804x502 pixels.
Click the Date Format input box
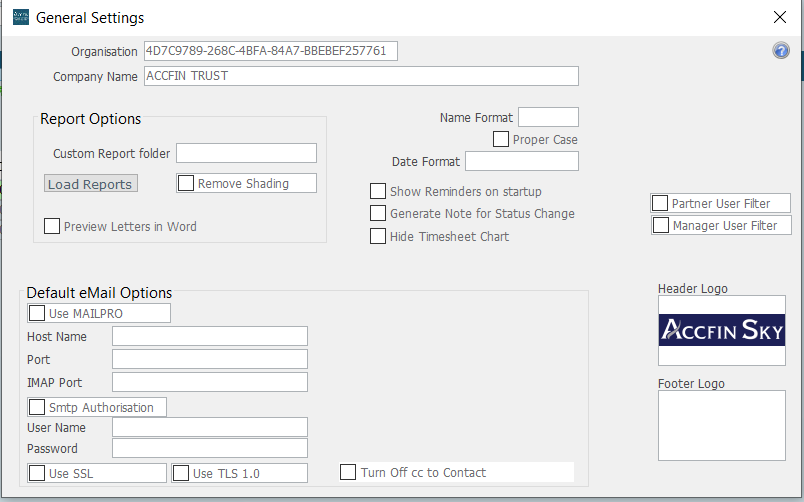pos(521,161)
